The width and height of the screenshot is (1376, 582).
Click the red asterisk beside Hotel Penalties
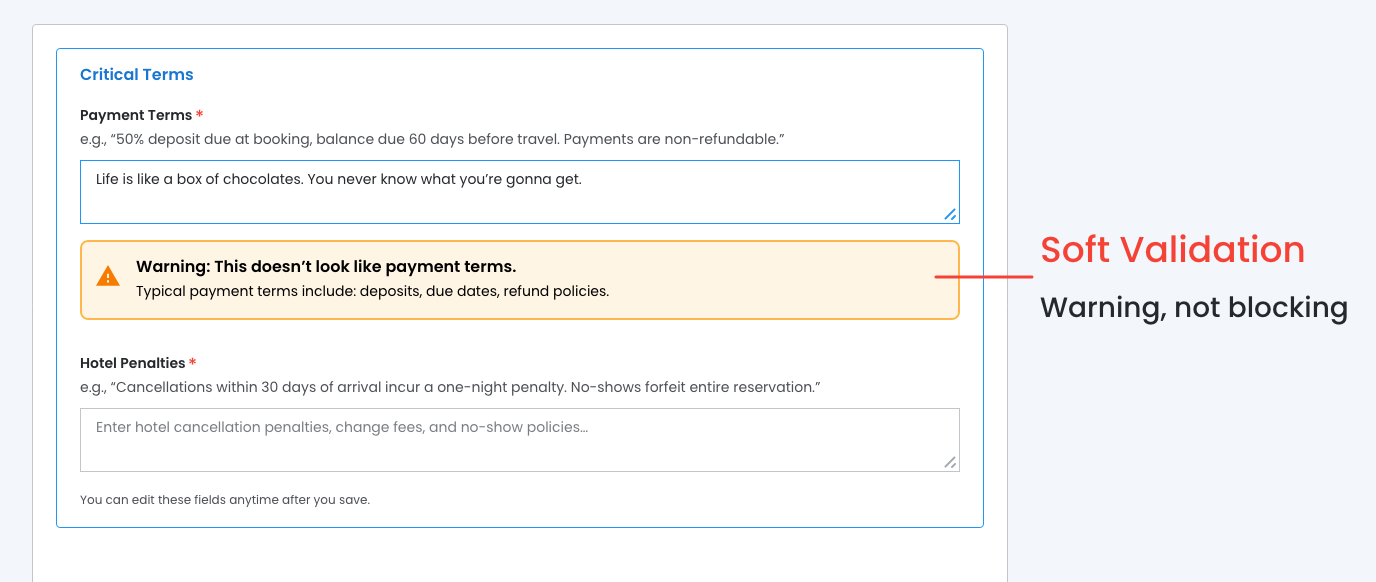(193, 363)
